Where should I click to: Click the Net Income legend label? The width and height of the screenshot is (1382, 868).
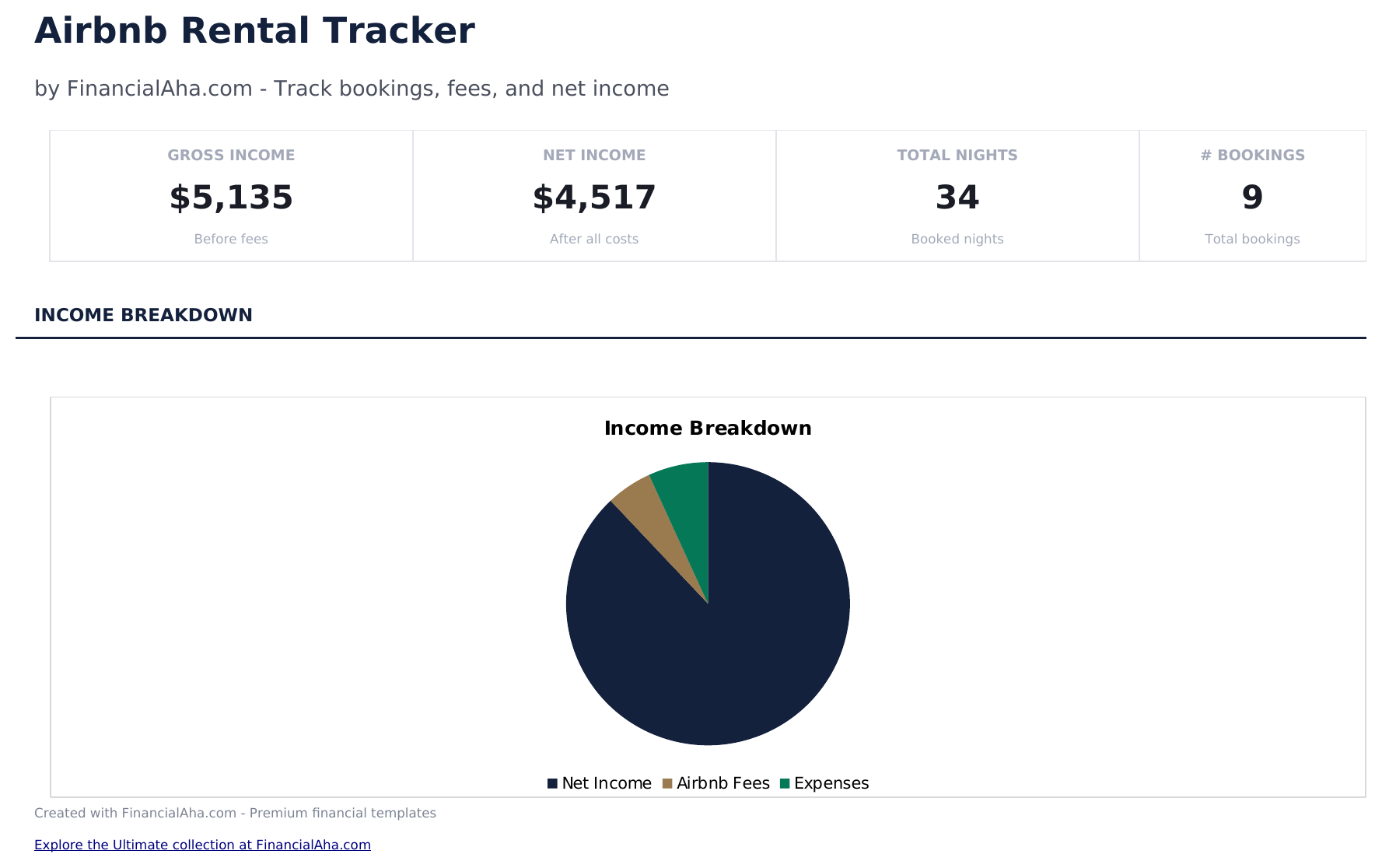coord(607,784)
